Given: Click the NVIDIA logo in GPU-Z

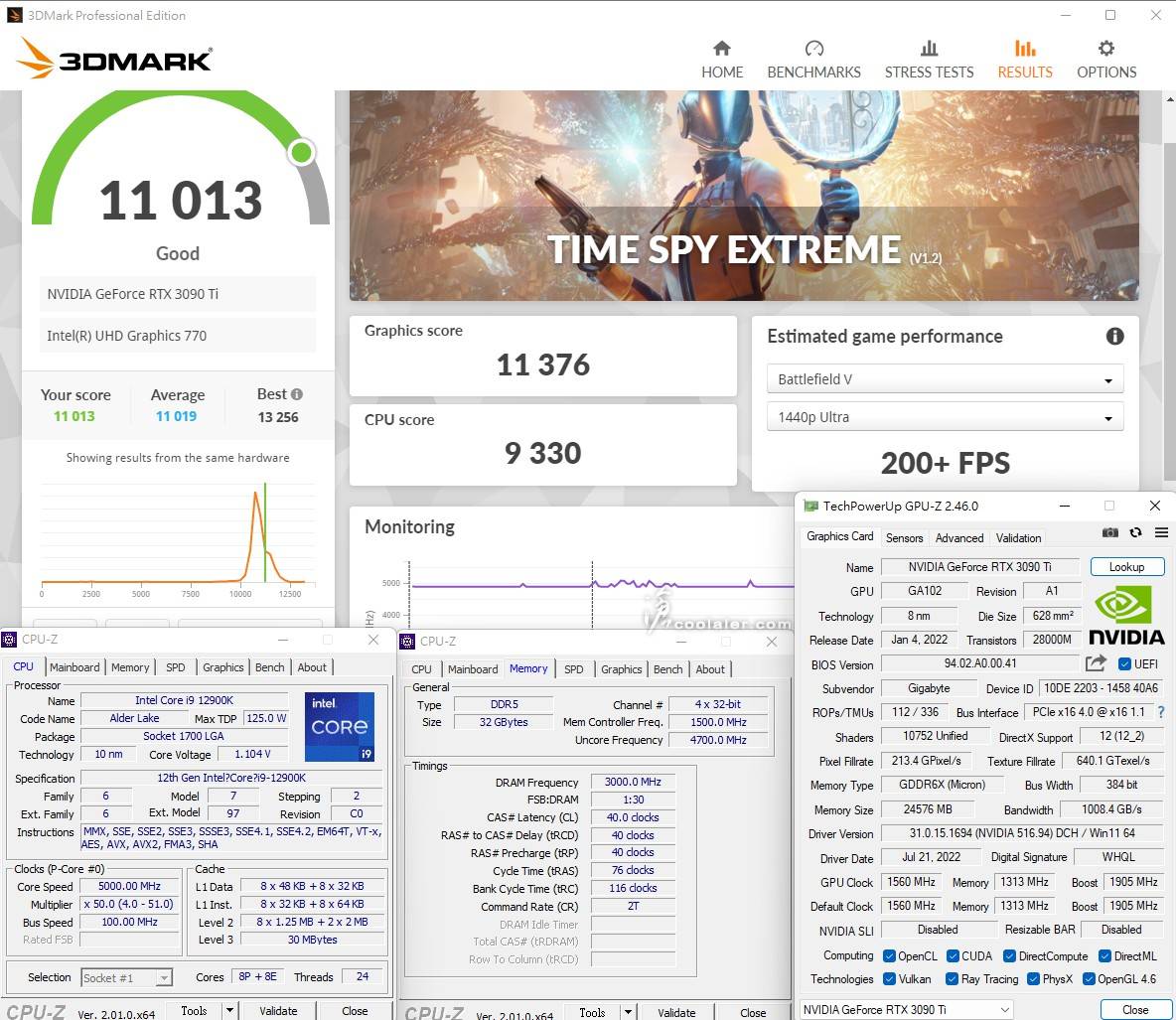Looking at the screenshot, I should point(1126,617).
